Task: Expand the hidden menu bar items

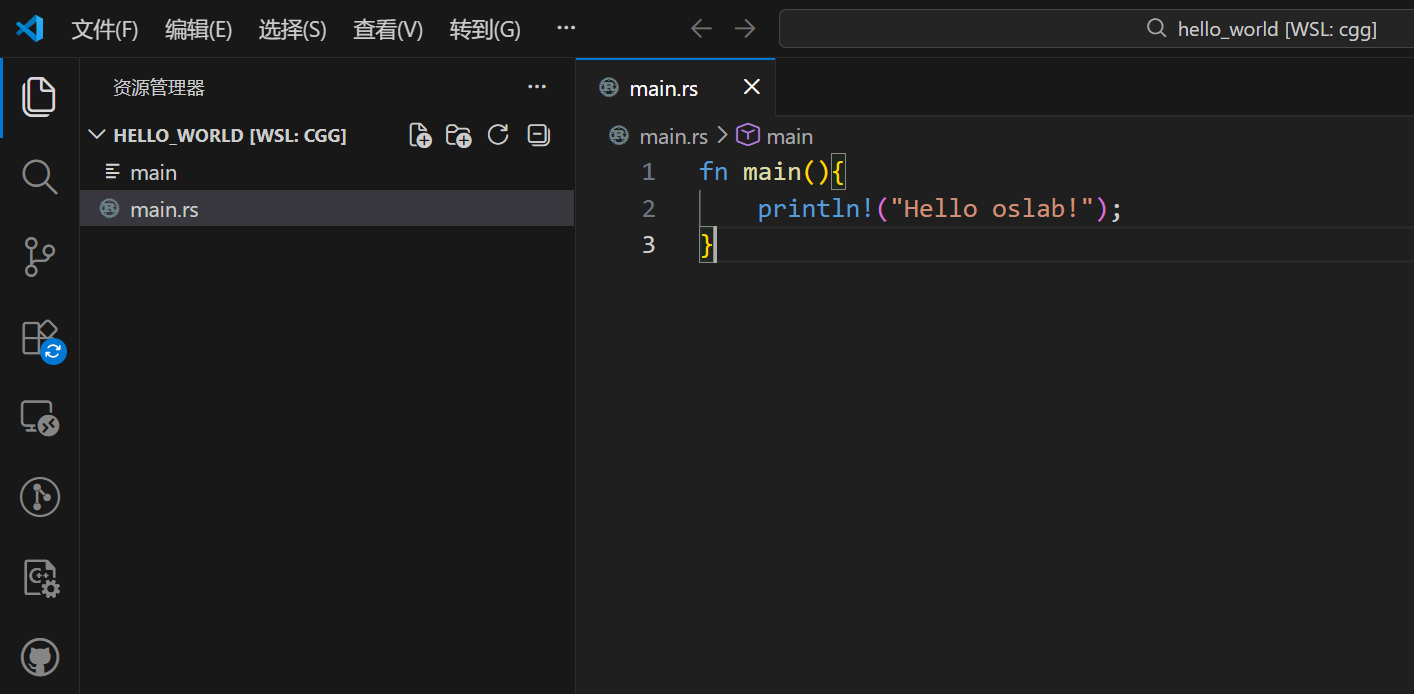Action: [x=566, y=29]
